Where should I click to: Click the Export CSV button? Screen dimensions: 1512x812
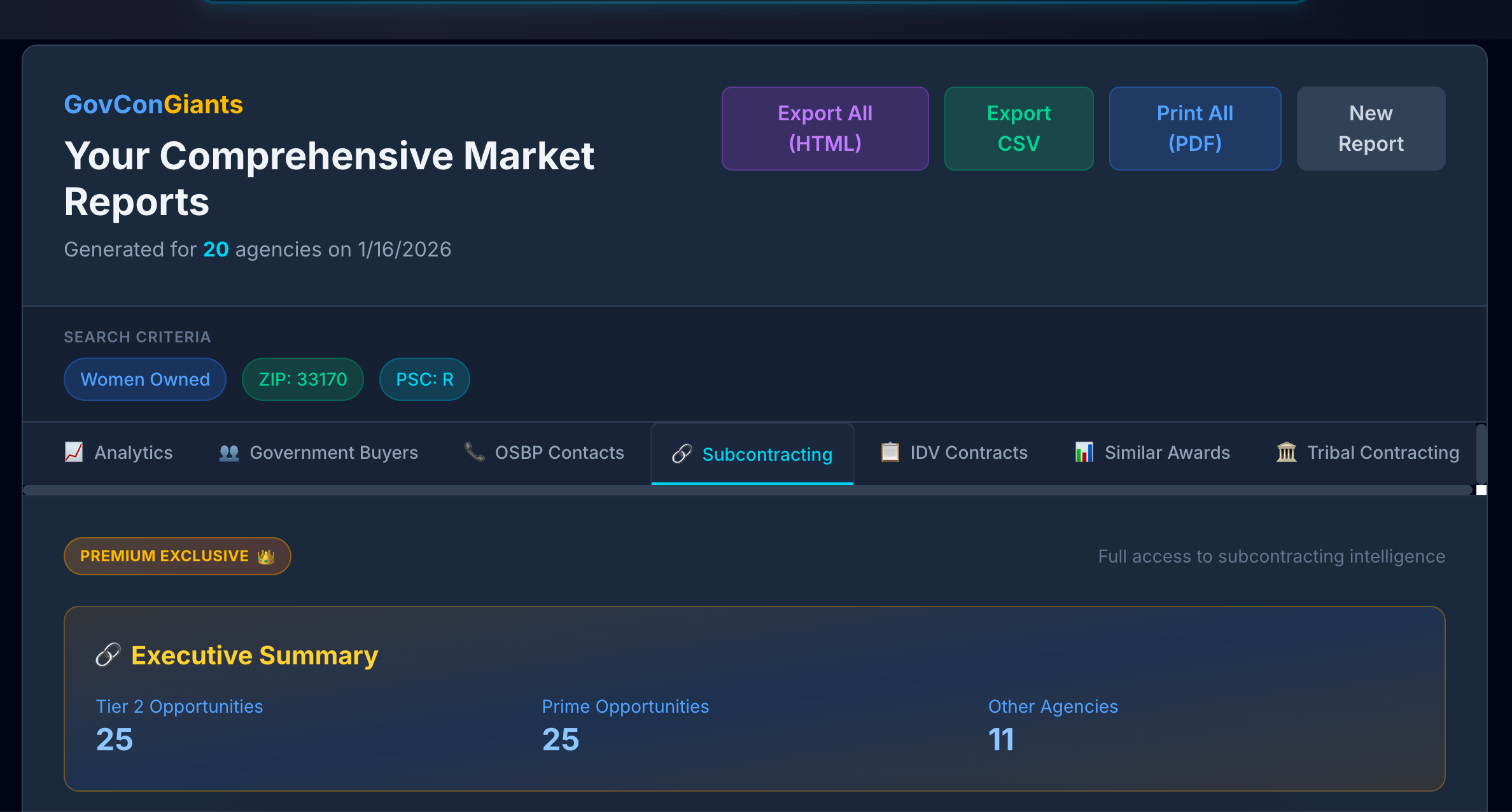click(1019, 128)
